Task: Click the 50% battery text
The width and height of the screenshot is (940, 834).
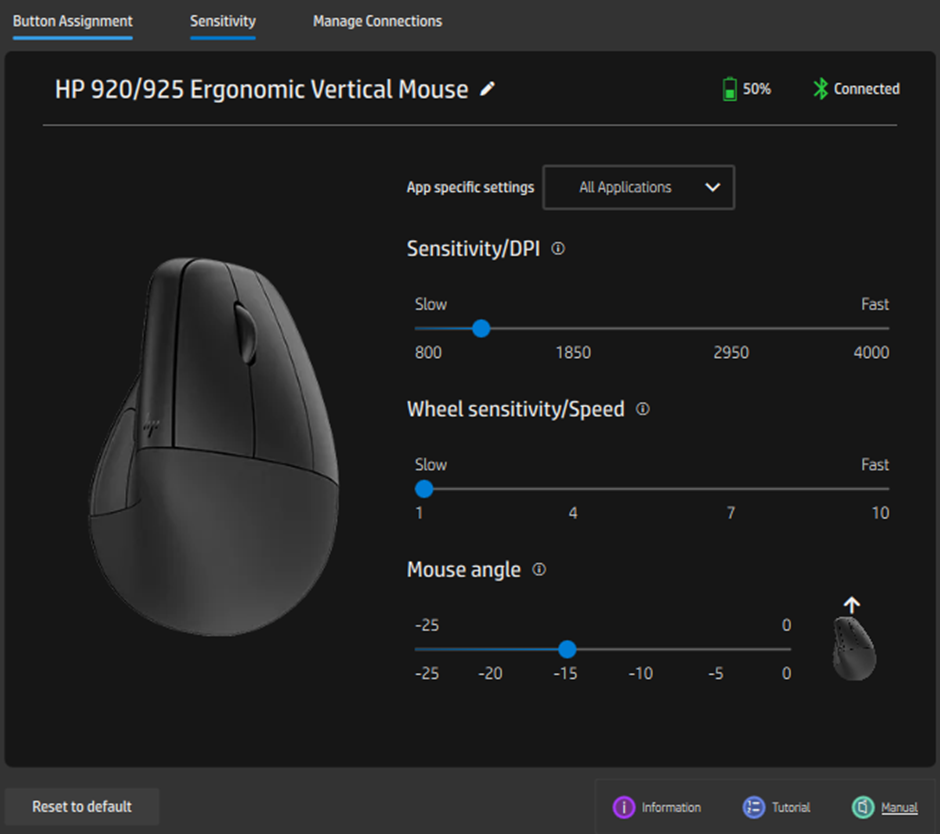Action: (757, 89)
